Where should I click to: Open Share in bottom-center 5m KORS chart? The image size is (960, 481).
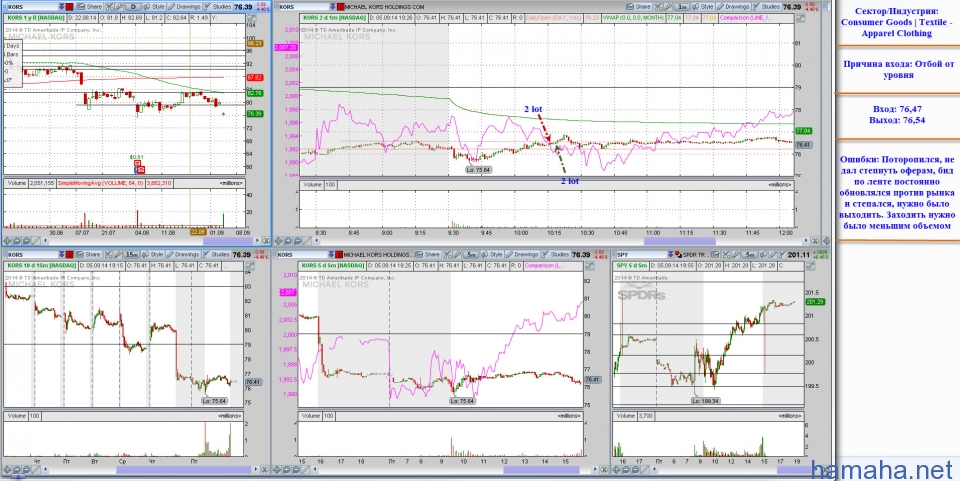[427, 255]
